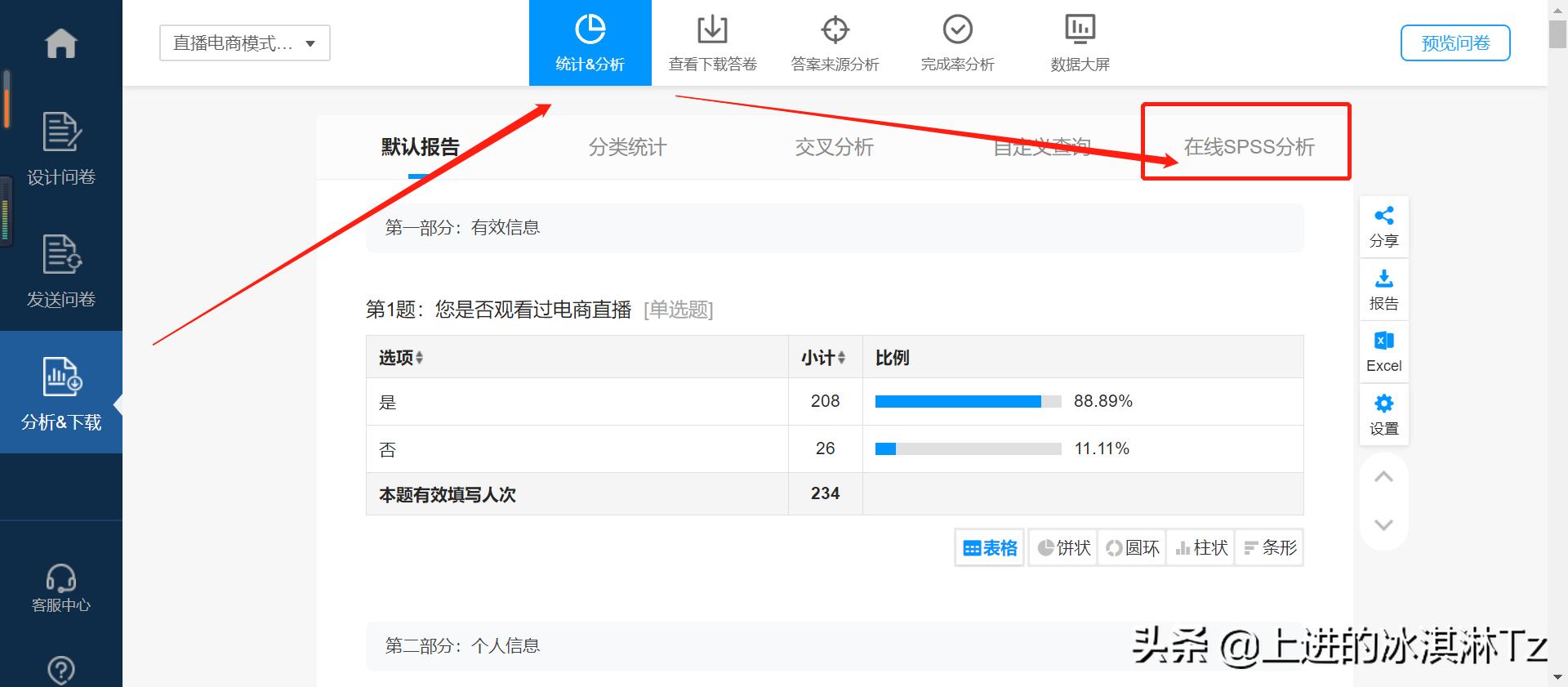Image resolution: width=1568 pixels, height=687 pixels.
Task: Switch to 默认报告 tab
Action: click(x=420, y=147)
